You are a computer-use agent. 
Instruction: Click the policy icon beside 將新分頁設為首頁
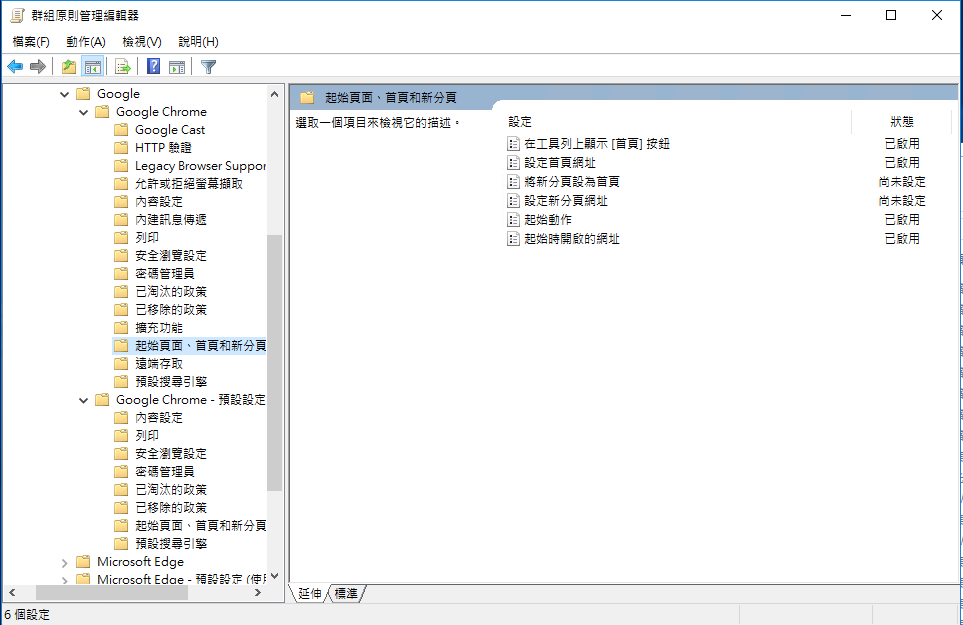[513, 182]
